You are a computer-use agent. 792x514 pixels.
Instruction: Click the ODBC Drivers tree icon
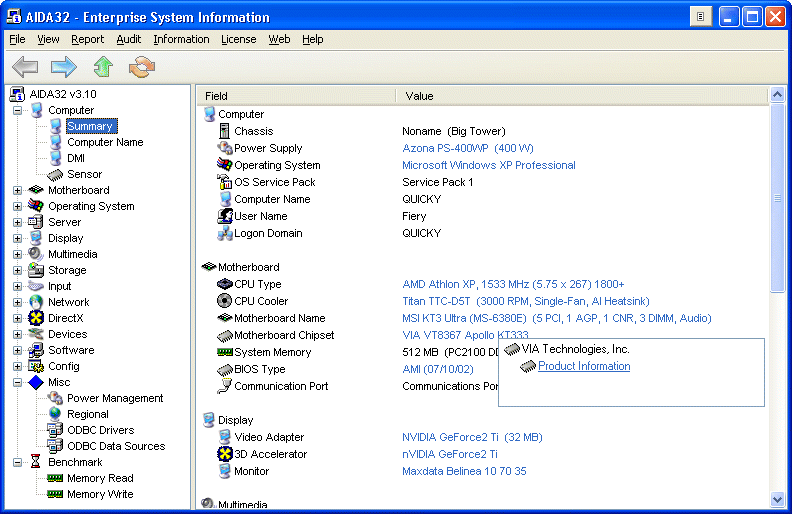55,430
